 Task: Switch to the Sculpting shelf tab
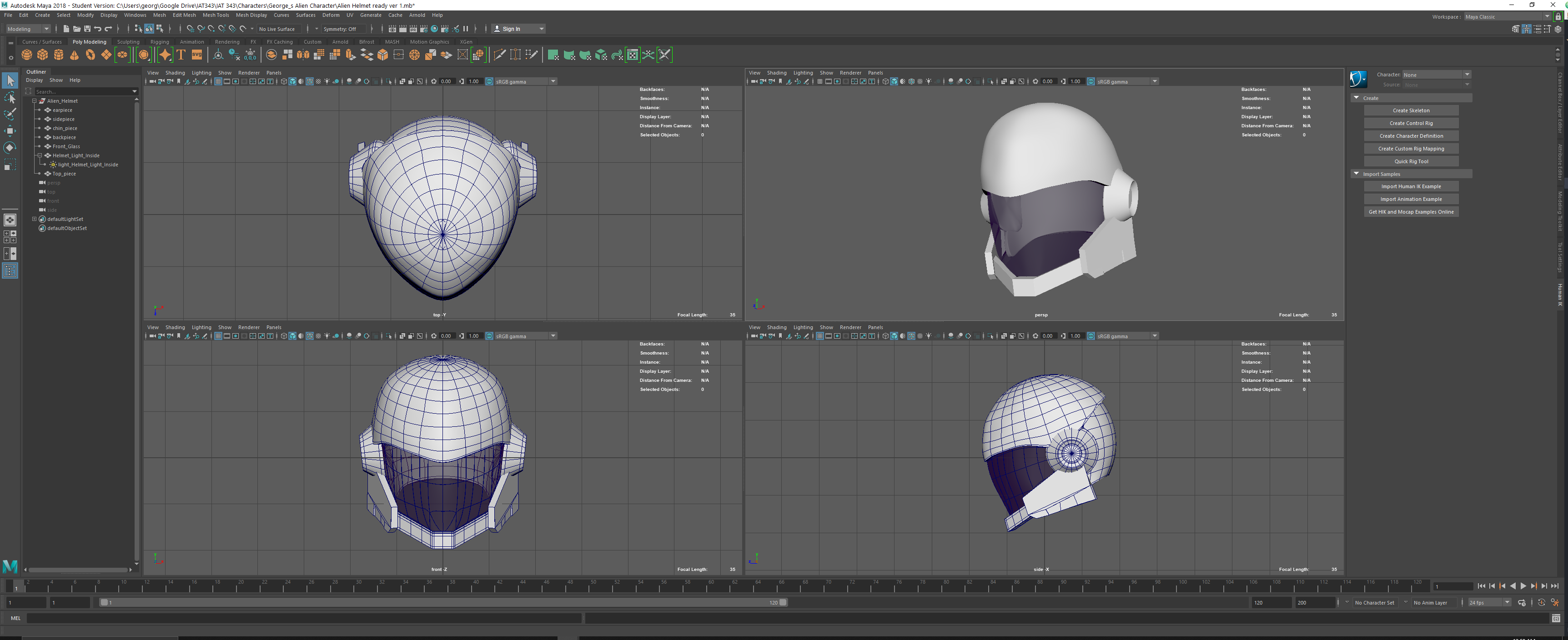click(x=128, y=41)
